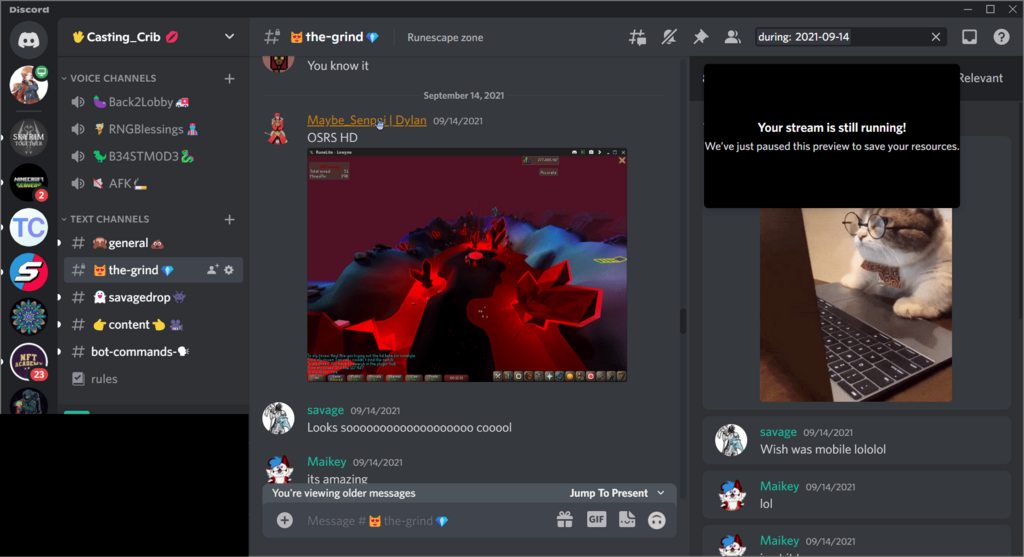Click savage username in chat
Screen dimensions: 1024x557
tap(325, 410)
